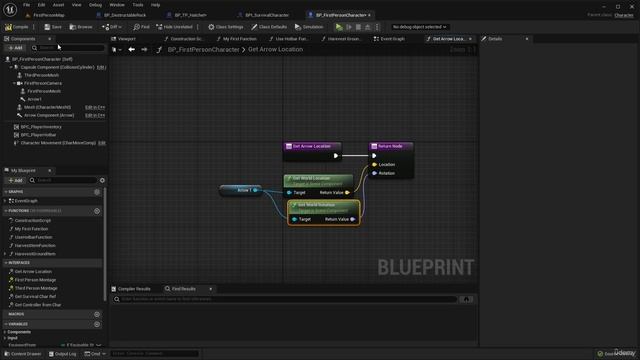The height and width of the screenshot is (360, 640).
Task: Open the Edit menu
Action: (x=41, y=5)
